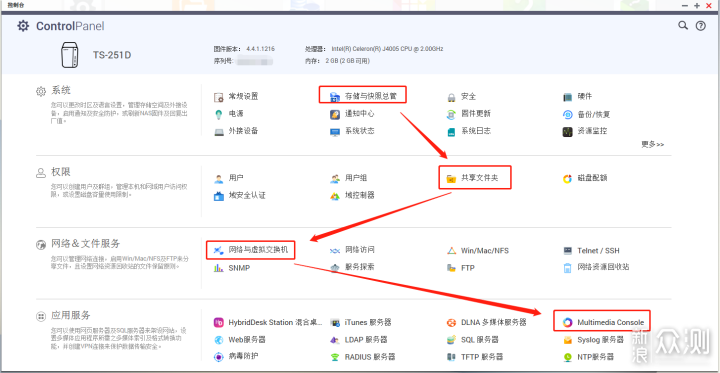This screenshot has width=720, height=373.
Task: Open the FTP settings
Action: pyautogui.click(x=461, y=268)
